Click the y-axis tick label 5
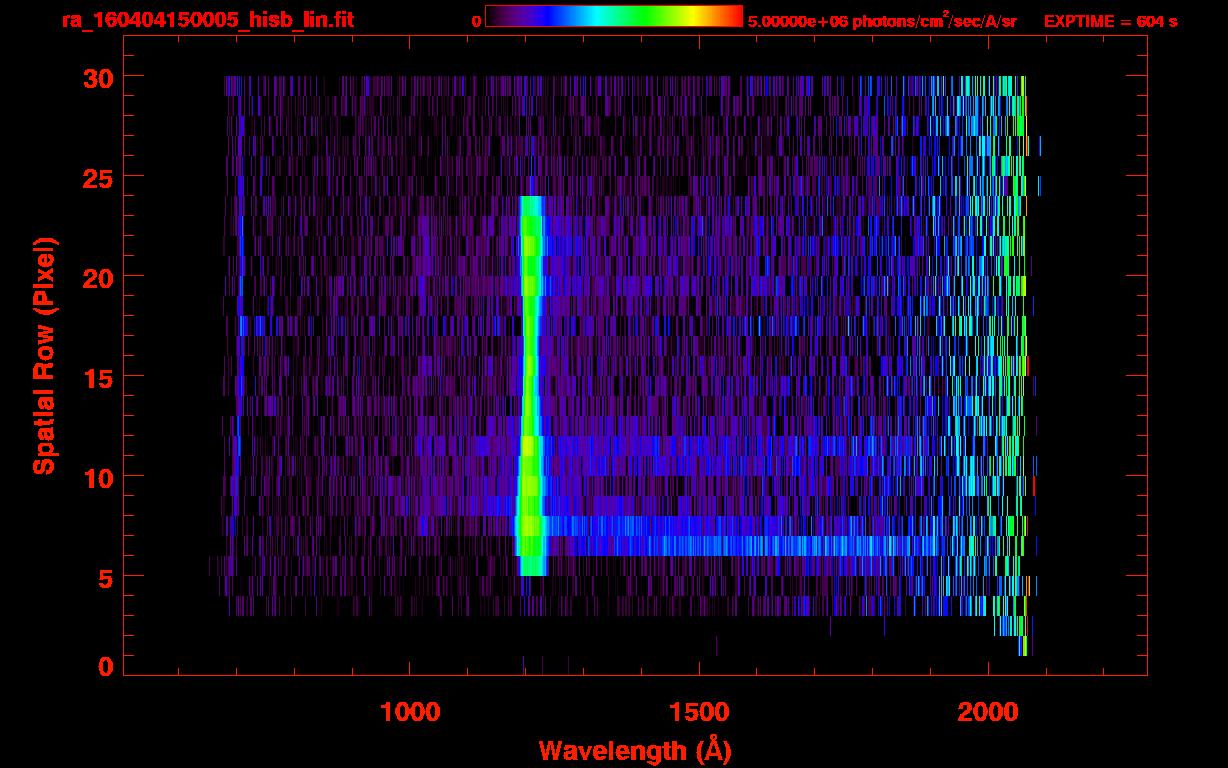This screenshot has width=1228, height=768. pos(105,577)
